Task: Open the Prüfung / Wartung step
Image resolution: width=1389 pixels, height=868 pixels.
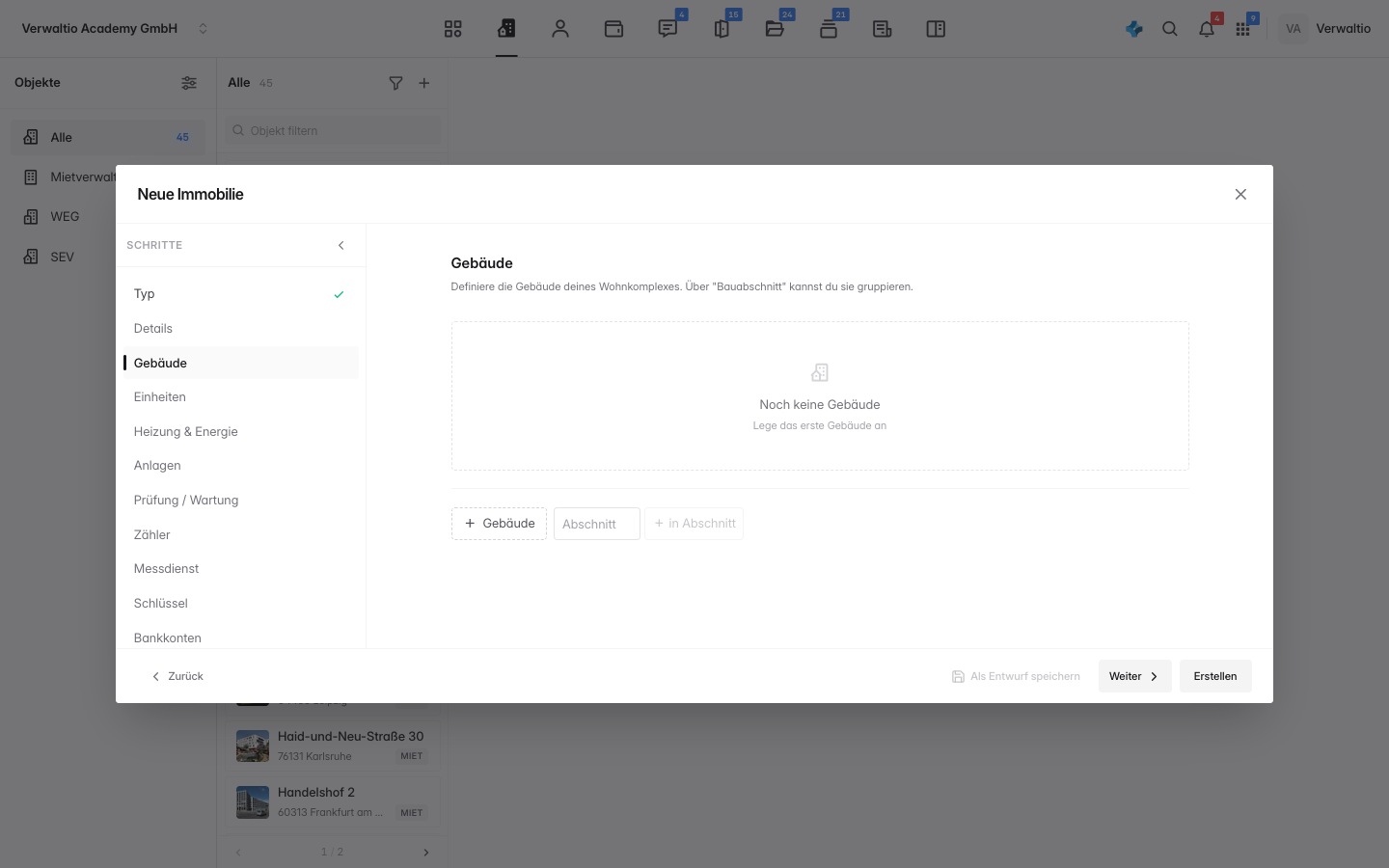Action: [x=240, y=501]
